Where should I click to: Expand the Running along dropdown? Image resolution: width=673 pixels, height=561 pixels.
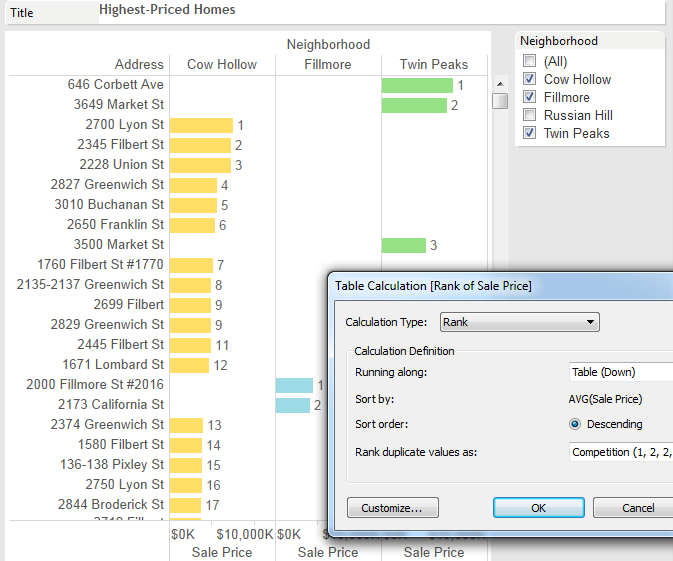point(620,372)
